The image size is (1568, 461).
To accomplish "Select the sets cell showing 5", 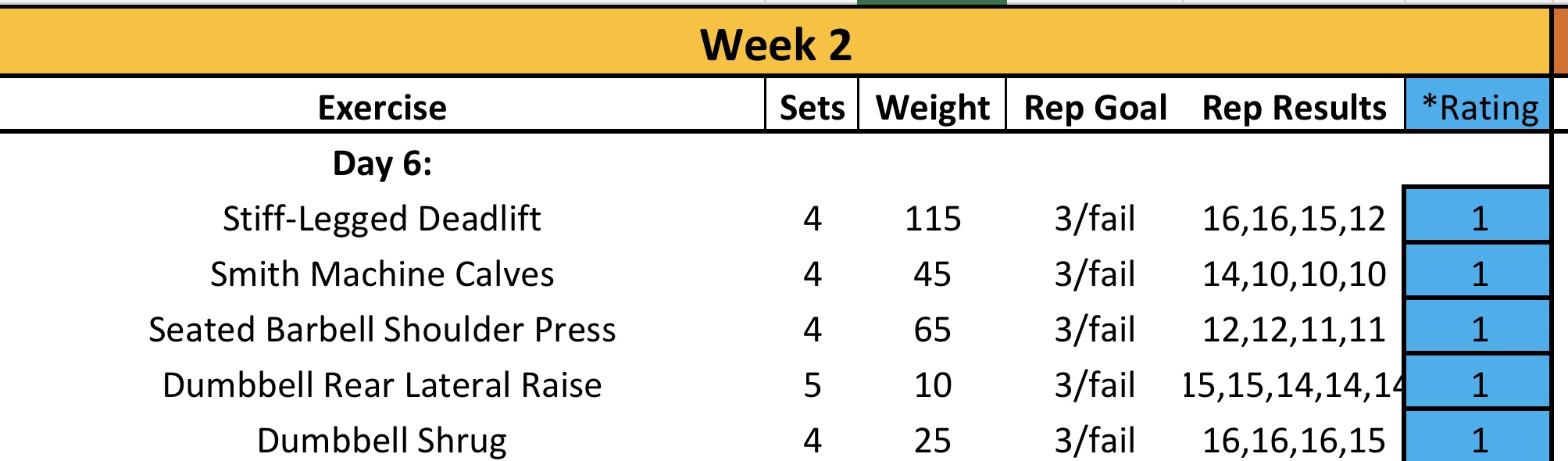I will click(x=812, y=385).
